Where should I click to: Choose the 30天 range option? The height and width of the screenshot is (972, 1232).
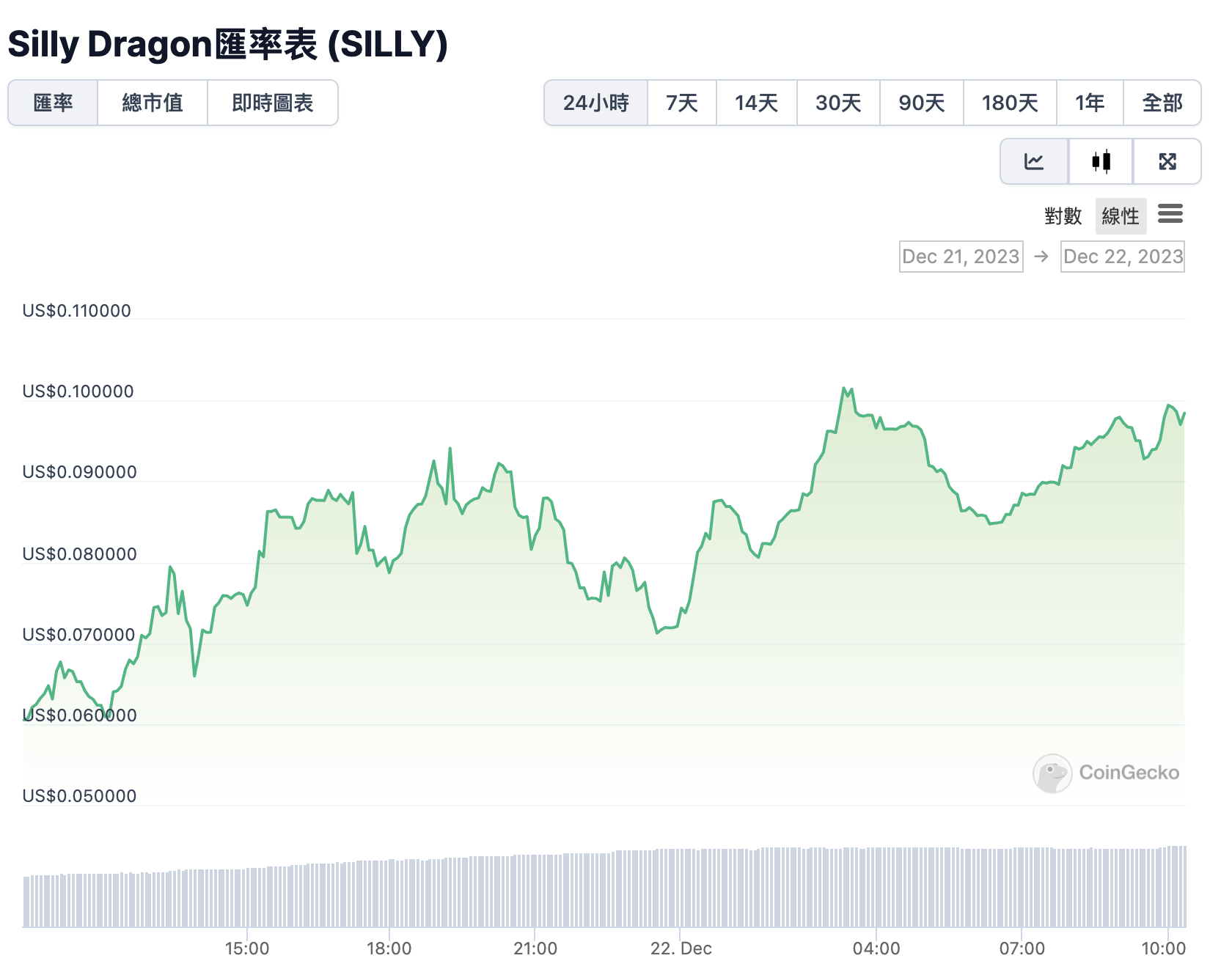click(837, 103)
